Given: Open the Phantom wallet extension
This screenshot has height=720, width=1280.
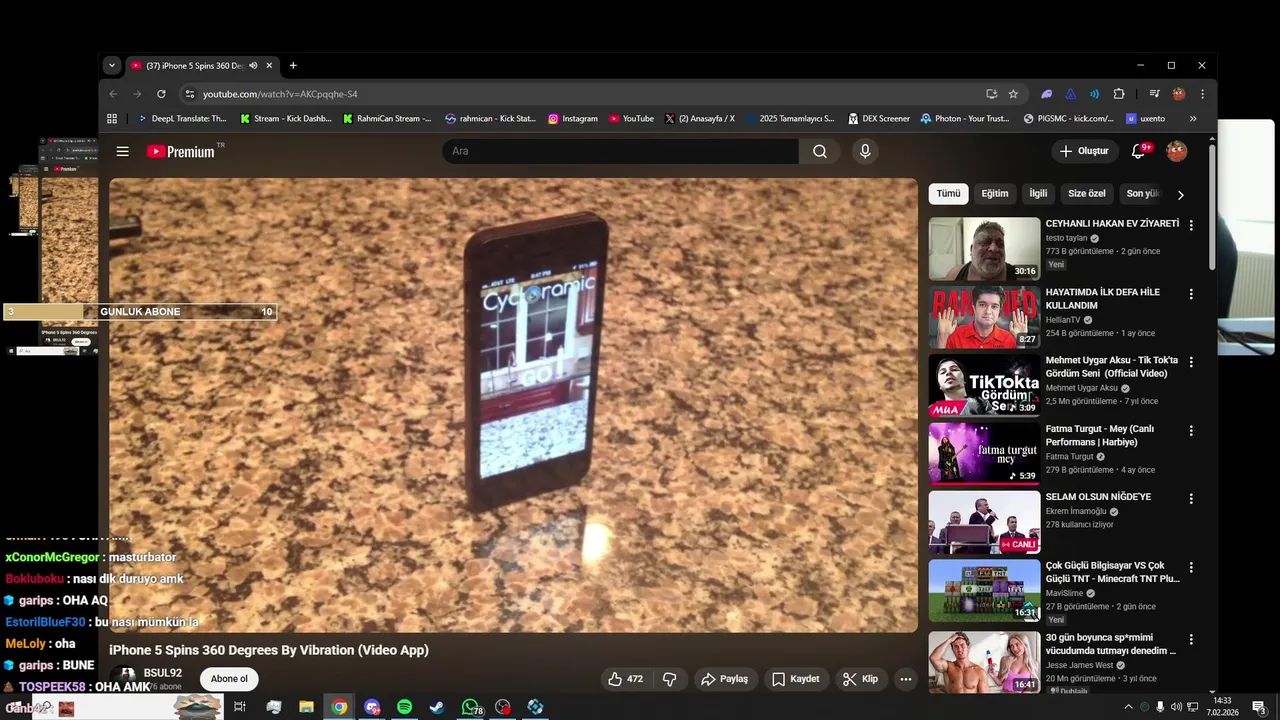Looking at the screenshot, I should pos(1046,94).
